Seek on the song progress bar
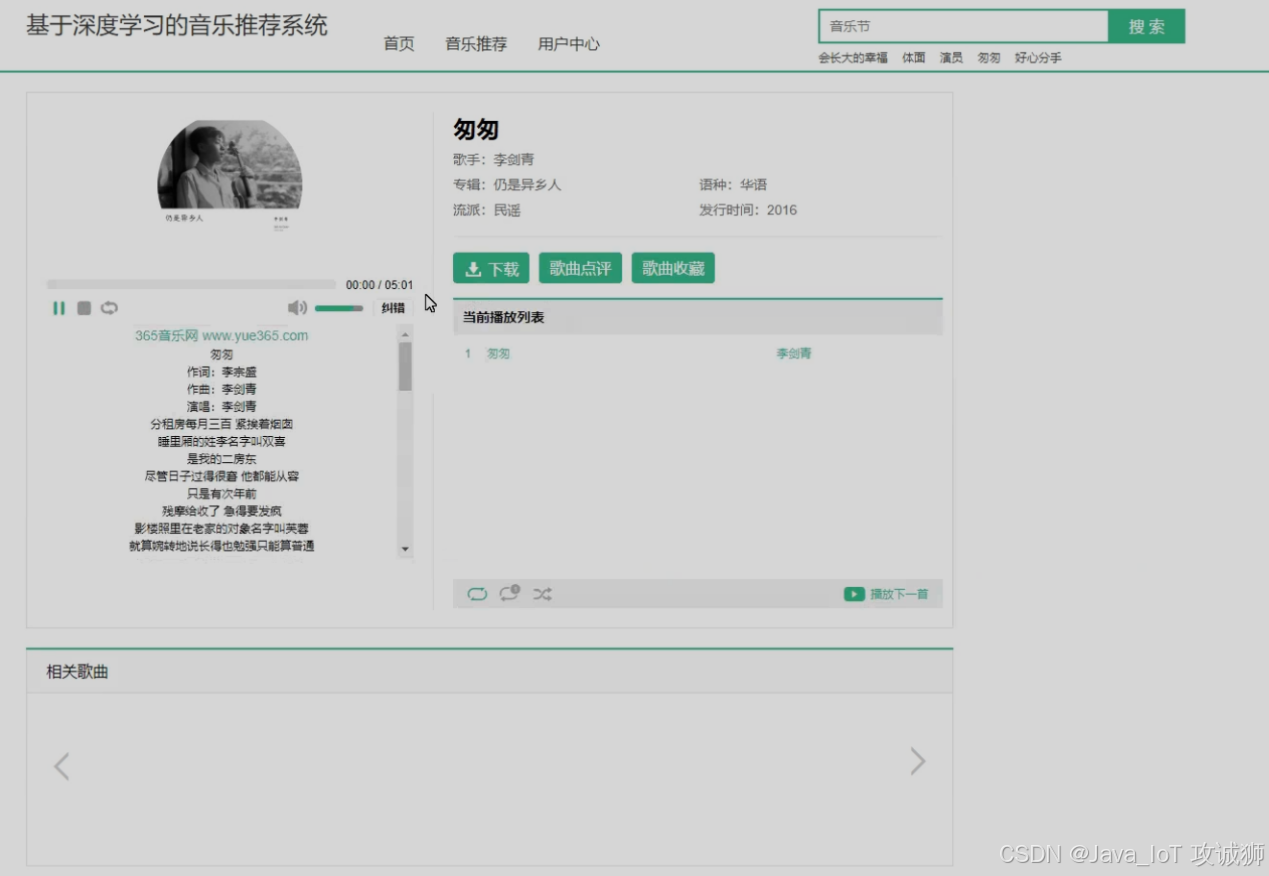The width and height of the screenshot is (1269, 876). pyautogui.click(x=191, y=284)
